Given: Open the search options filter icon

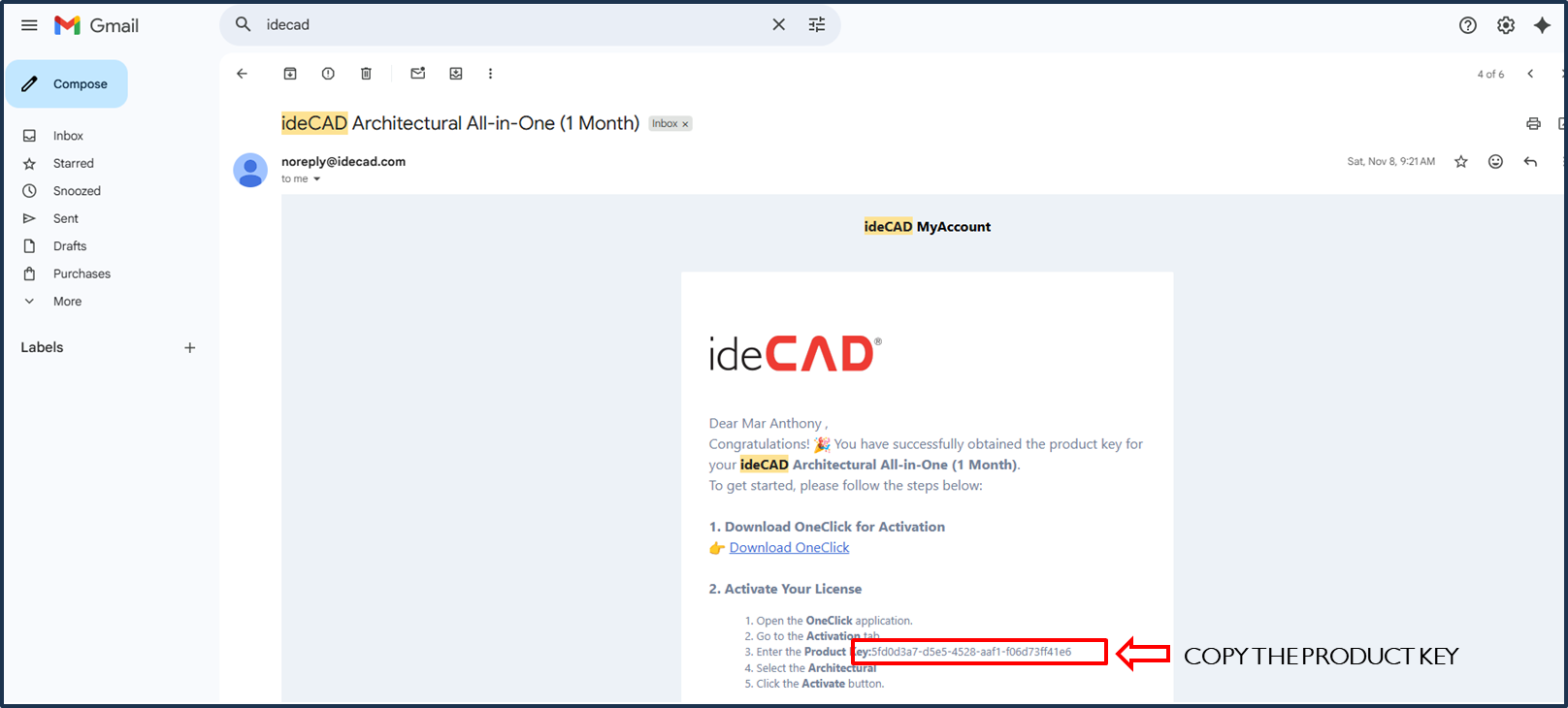Looking at the screenshot, I should point(817,24).
